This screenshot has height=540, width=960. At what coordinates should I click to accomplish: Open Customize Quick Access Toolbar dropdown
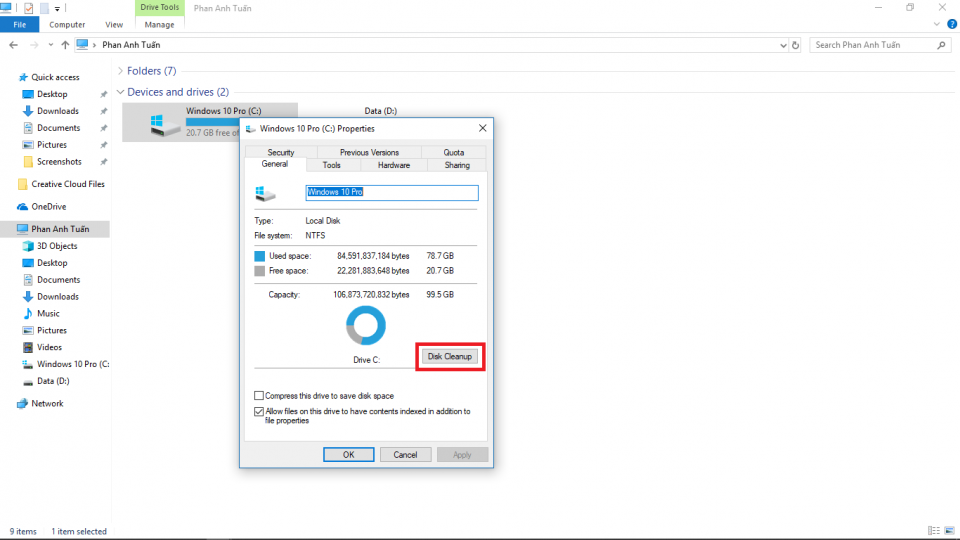click(57, 9)
